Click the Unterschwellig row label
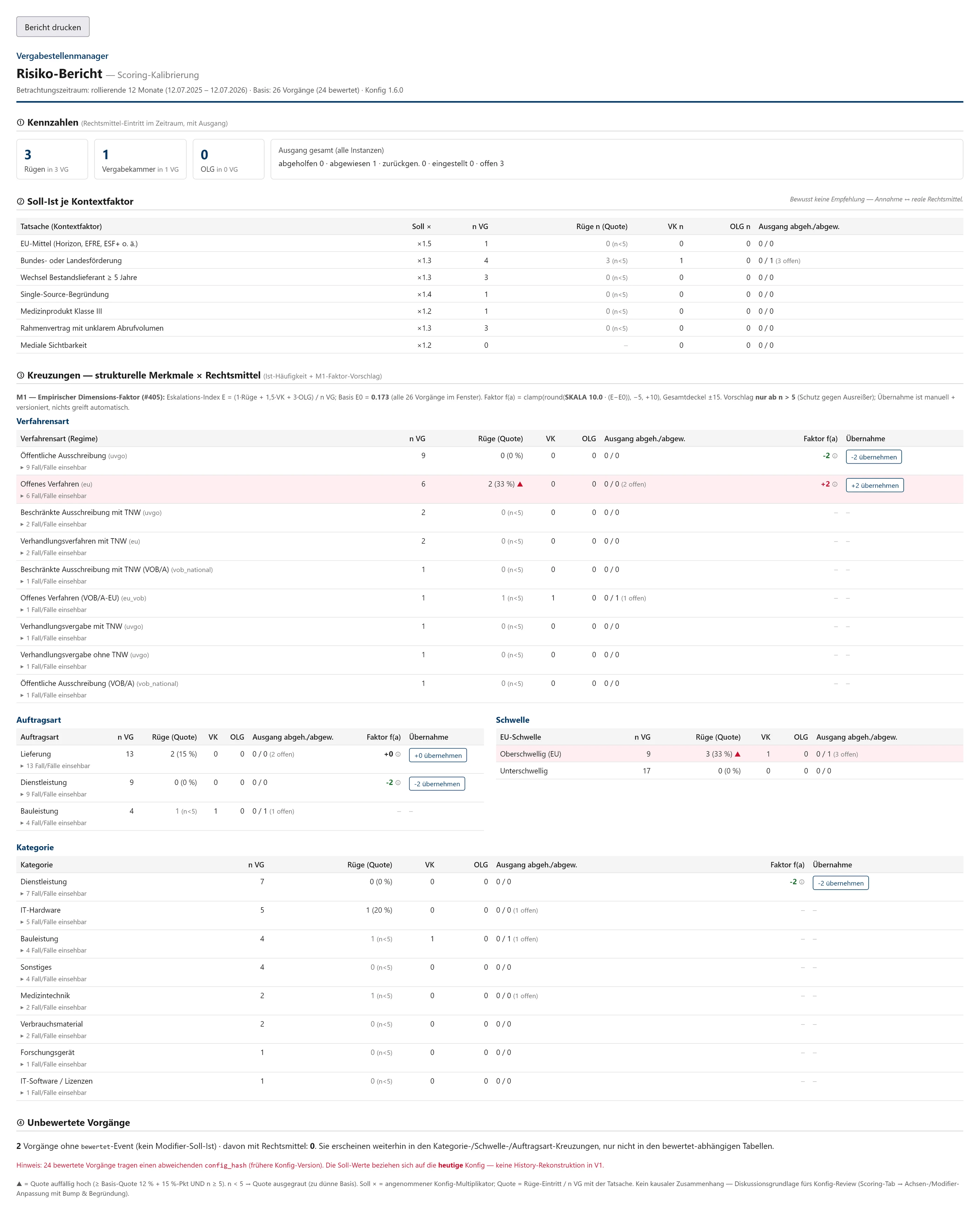The width and height of the screenshot is (980, 1229). pyautogui.click(x=523, y=771)
